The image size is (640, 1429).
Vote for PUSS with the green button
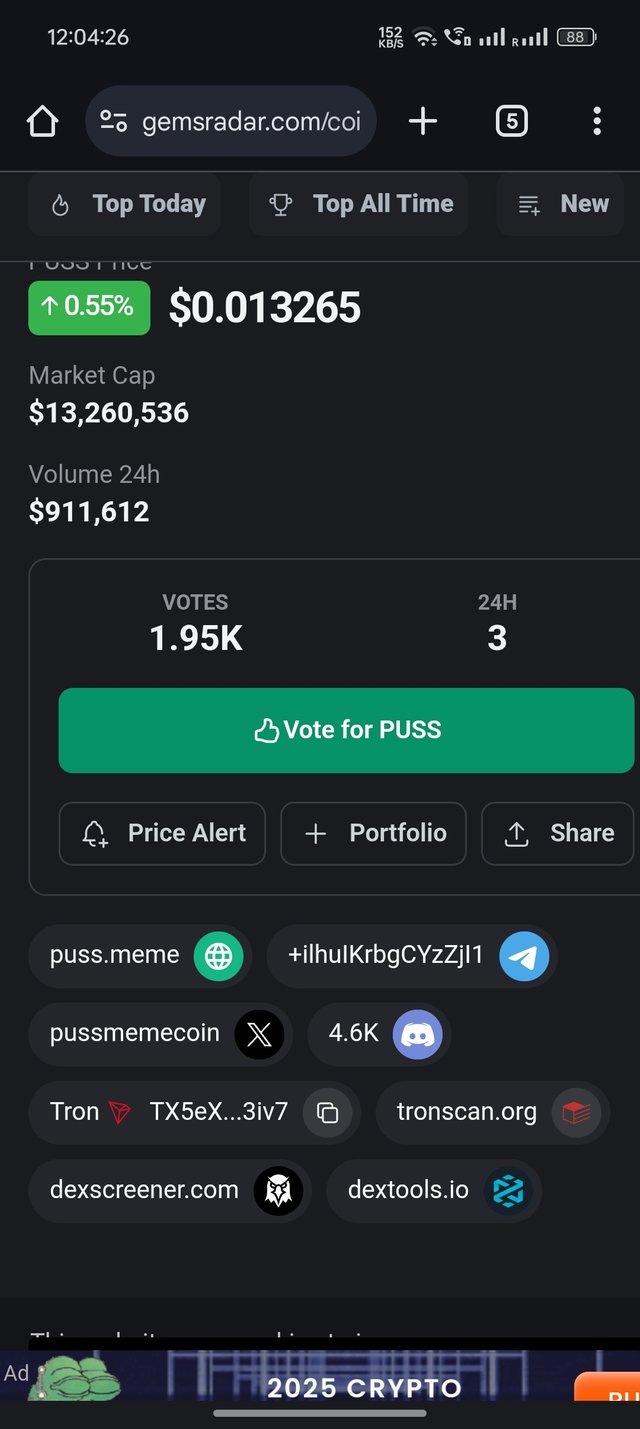(x=346, y=730)
